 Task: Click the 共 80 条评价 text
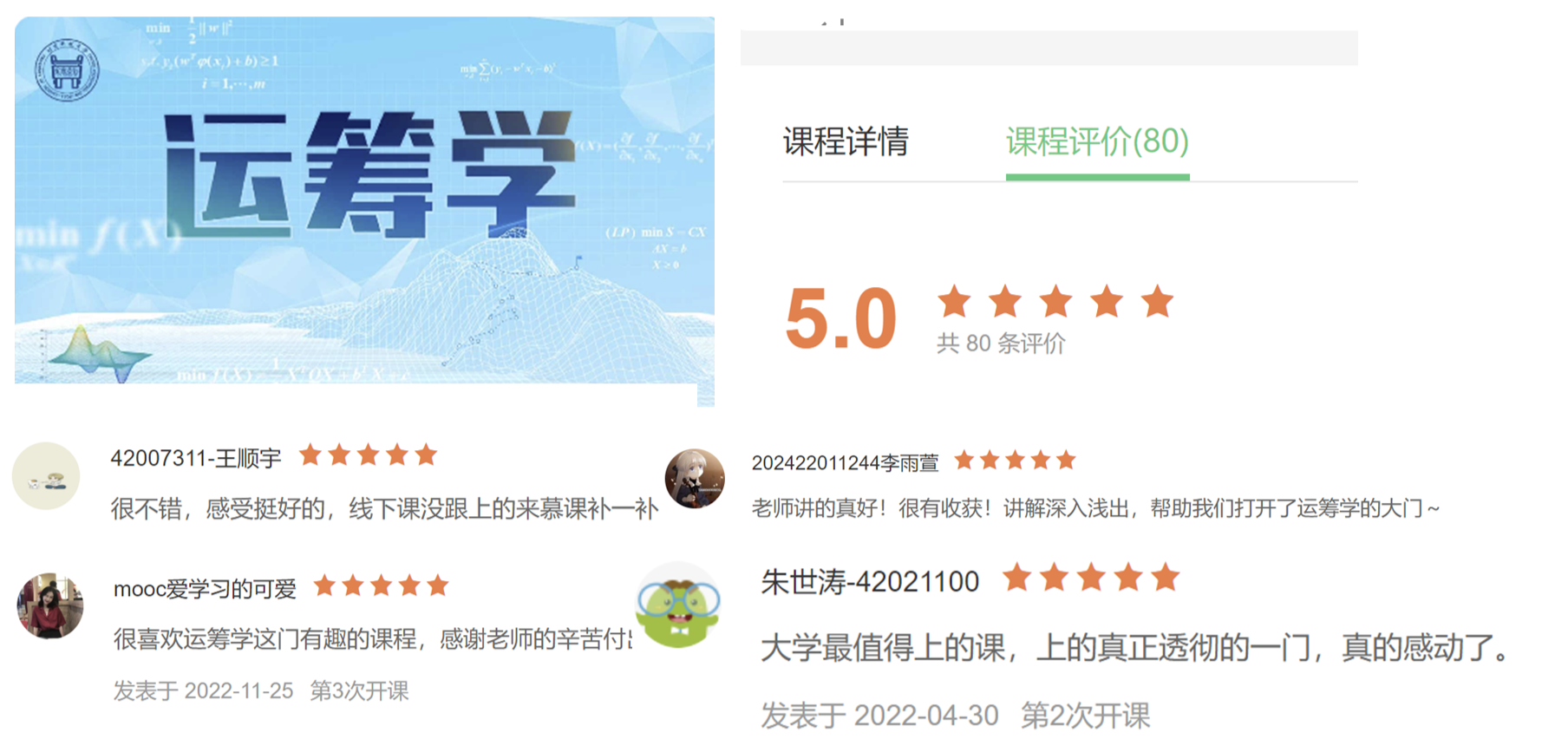[1000, 343]
